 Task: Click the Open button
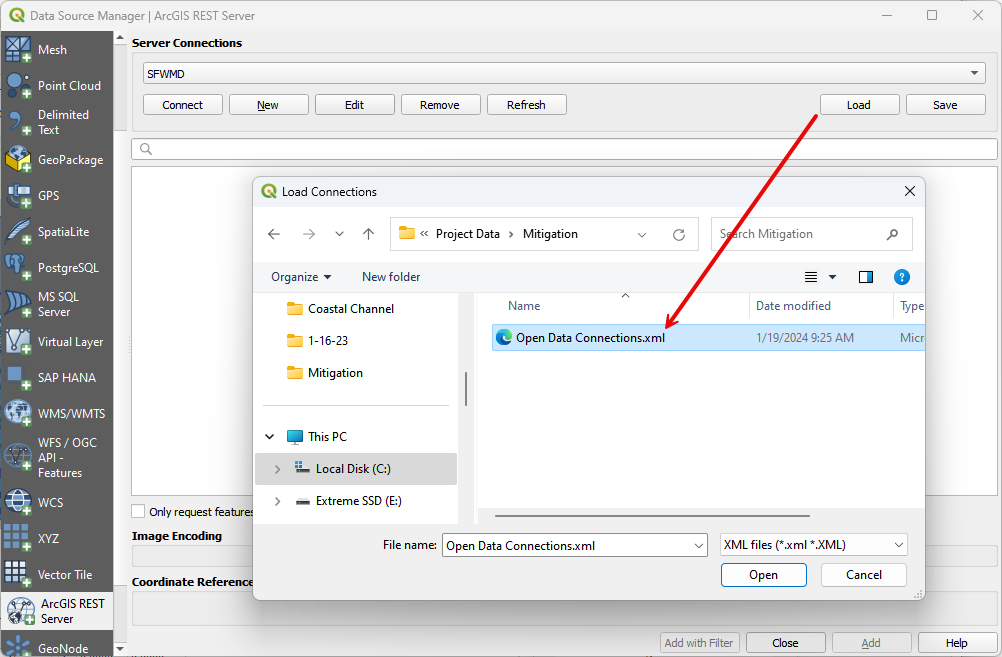(x=763, y=575)
